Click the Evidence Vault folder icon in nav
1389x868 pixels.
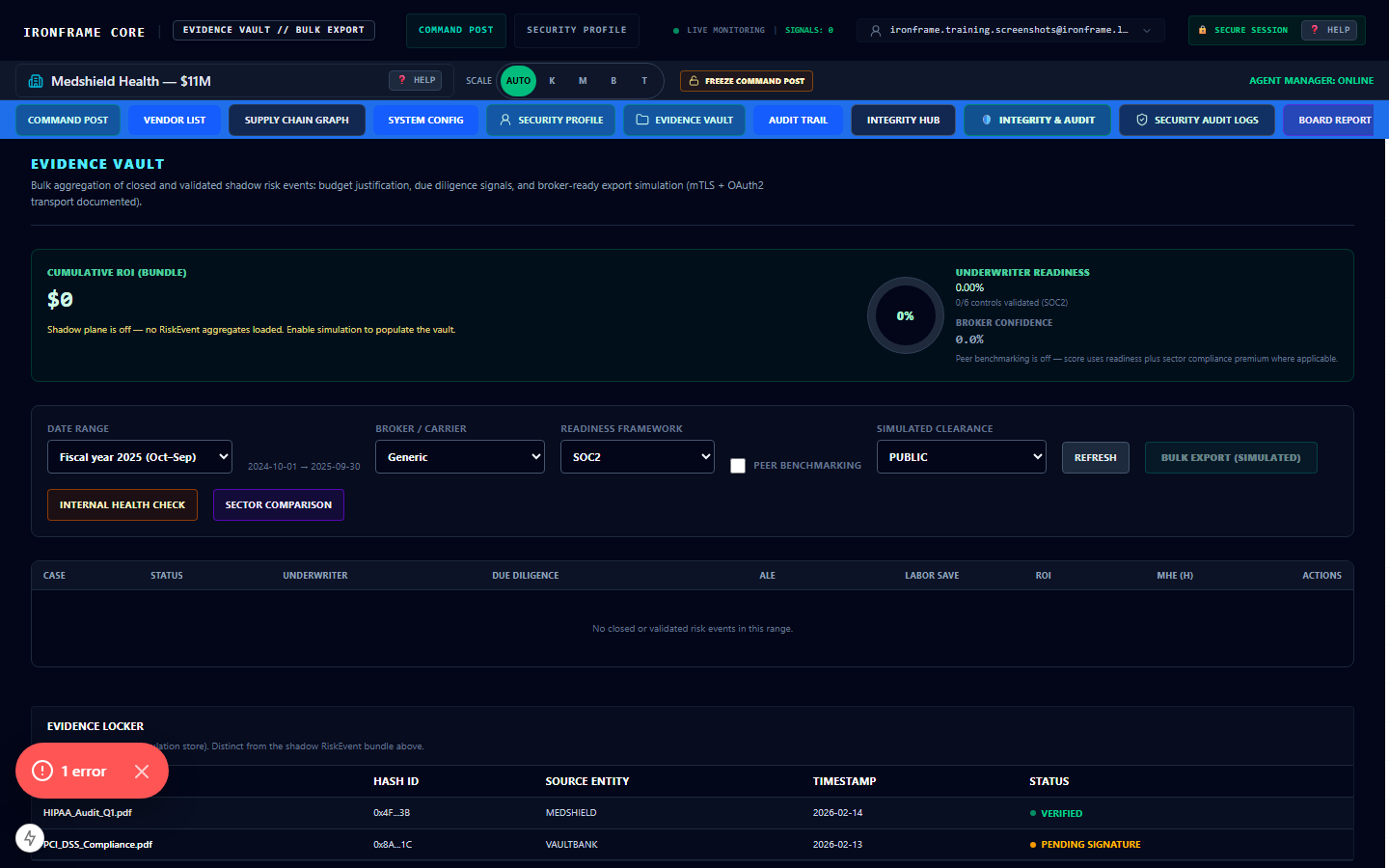[x=642, y=120]
